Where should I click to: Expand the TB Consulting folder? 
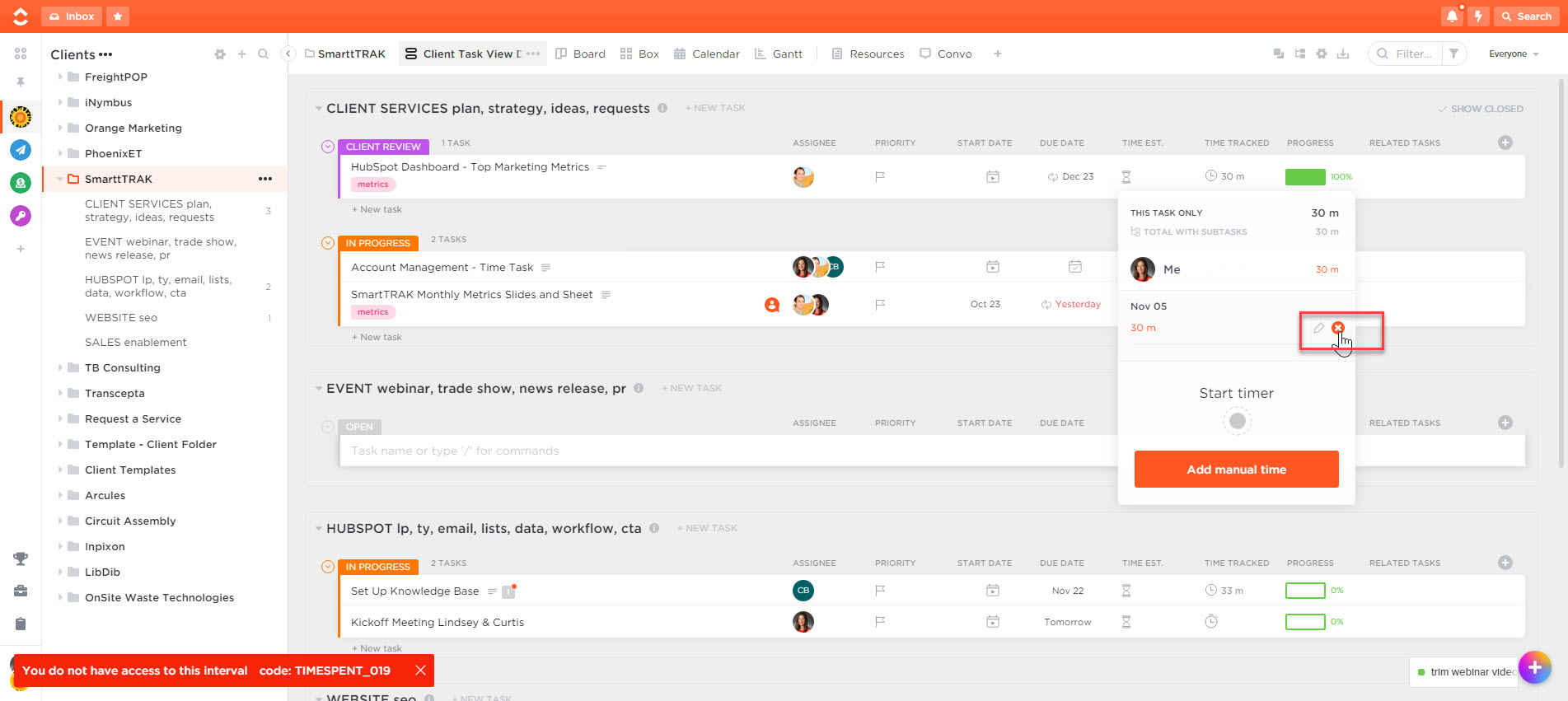(60, 367)
